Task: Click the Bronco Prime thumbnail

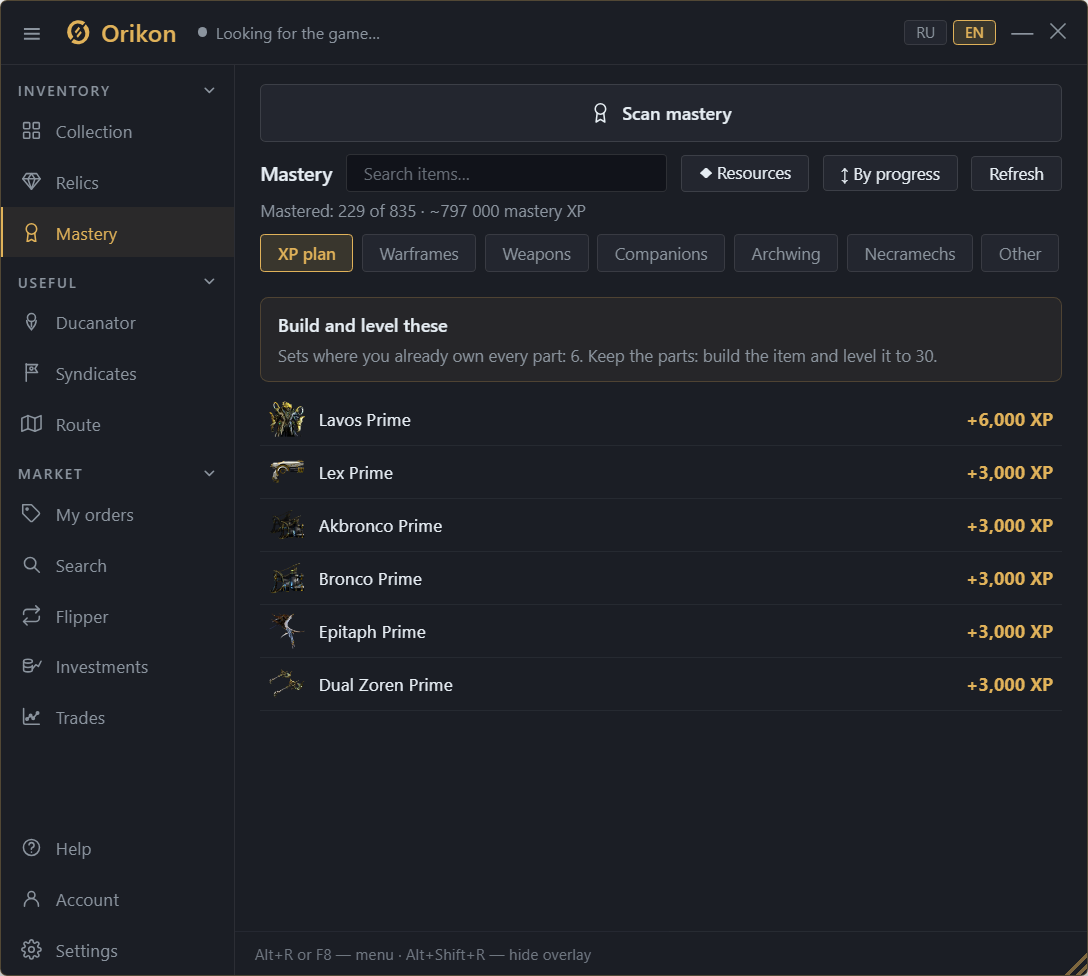Action: [x=287, y=578]
